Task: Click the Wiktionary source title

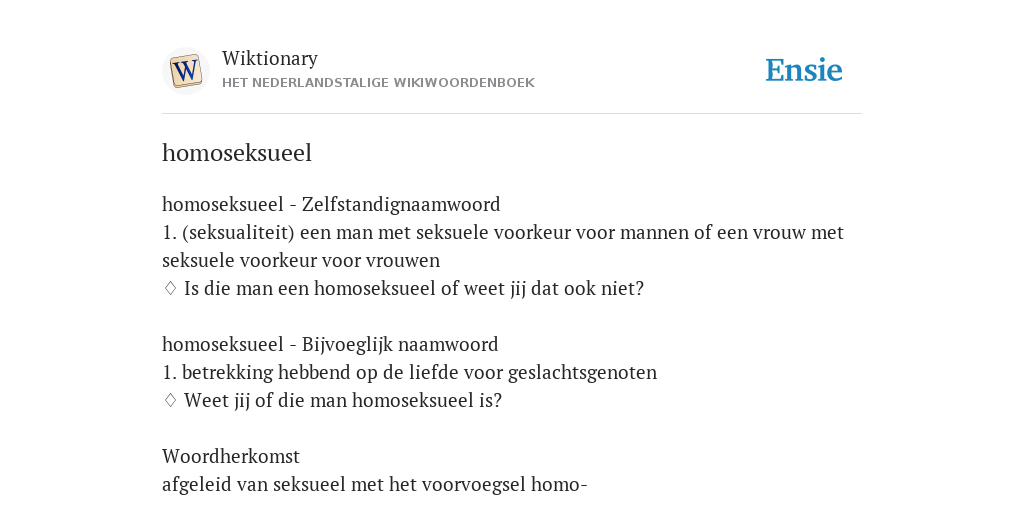Action: click(270, 58)
